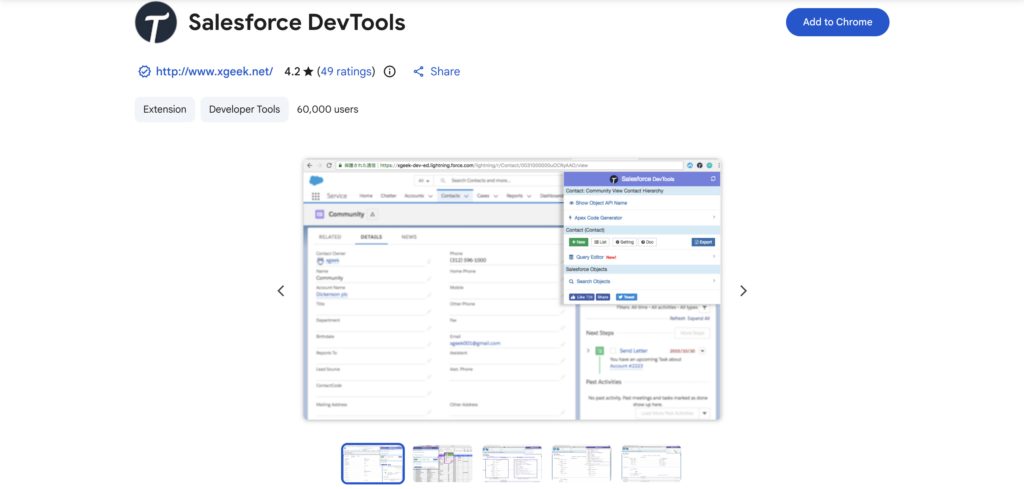Click the star icon beside 4.2 rating

(309, 72)
